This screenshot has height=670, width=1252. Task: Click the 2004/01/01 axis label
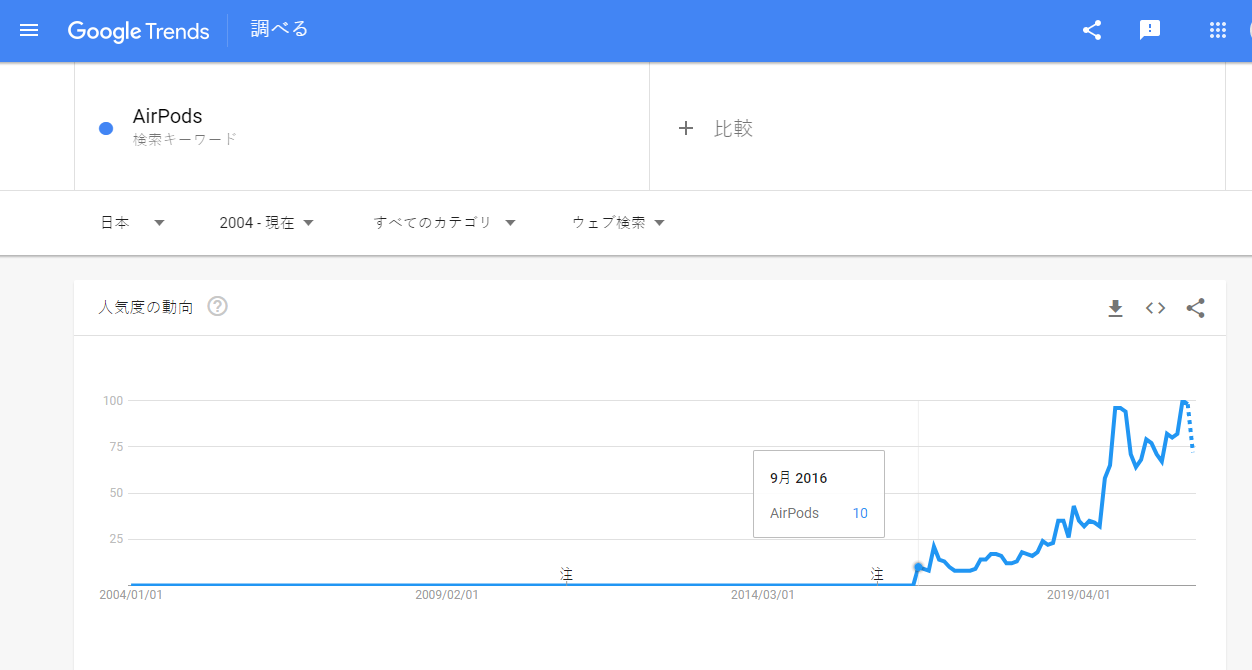(x=131, y=595)
